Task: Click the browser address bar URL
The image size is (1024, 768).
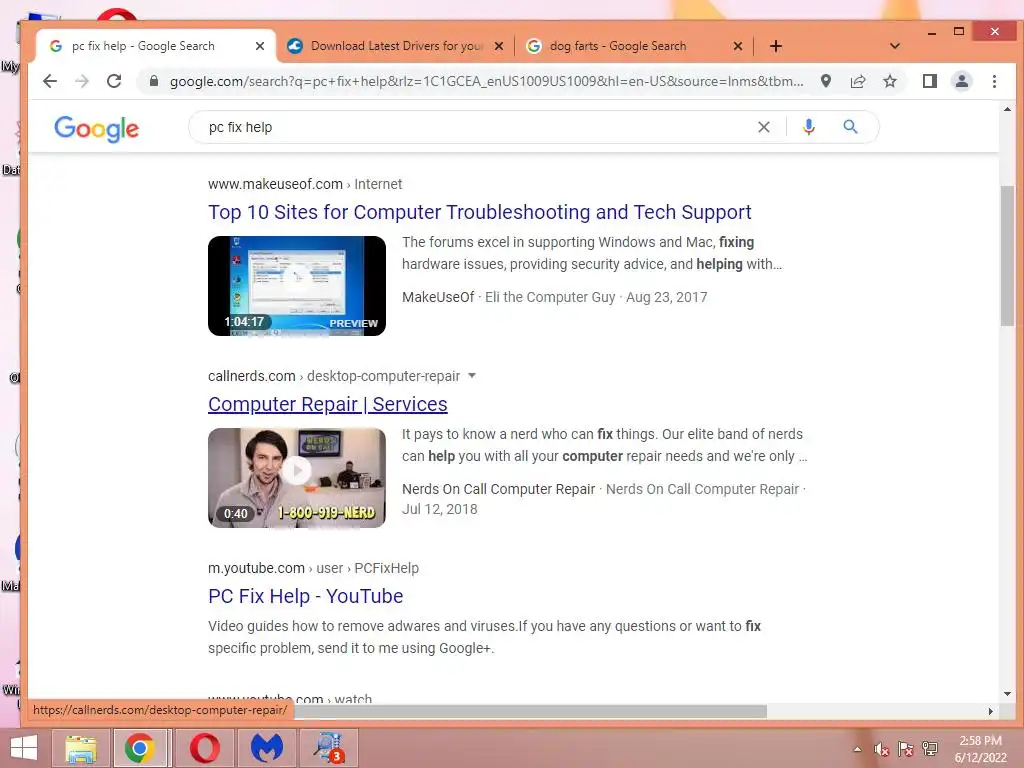Action: pos(486,82)
